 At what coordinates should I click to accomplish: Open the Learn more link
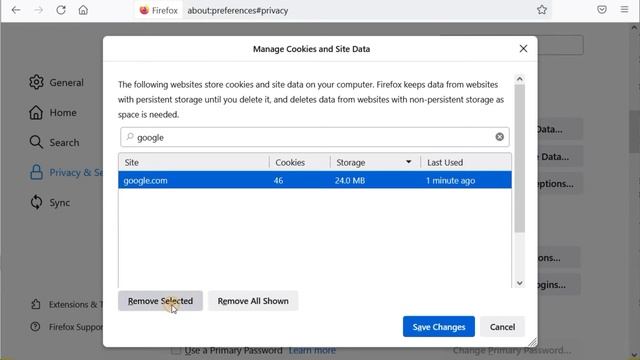click(x=312, y=350)
